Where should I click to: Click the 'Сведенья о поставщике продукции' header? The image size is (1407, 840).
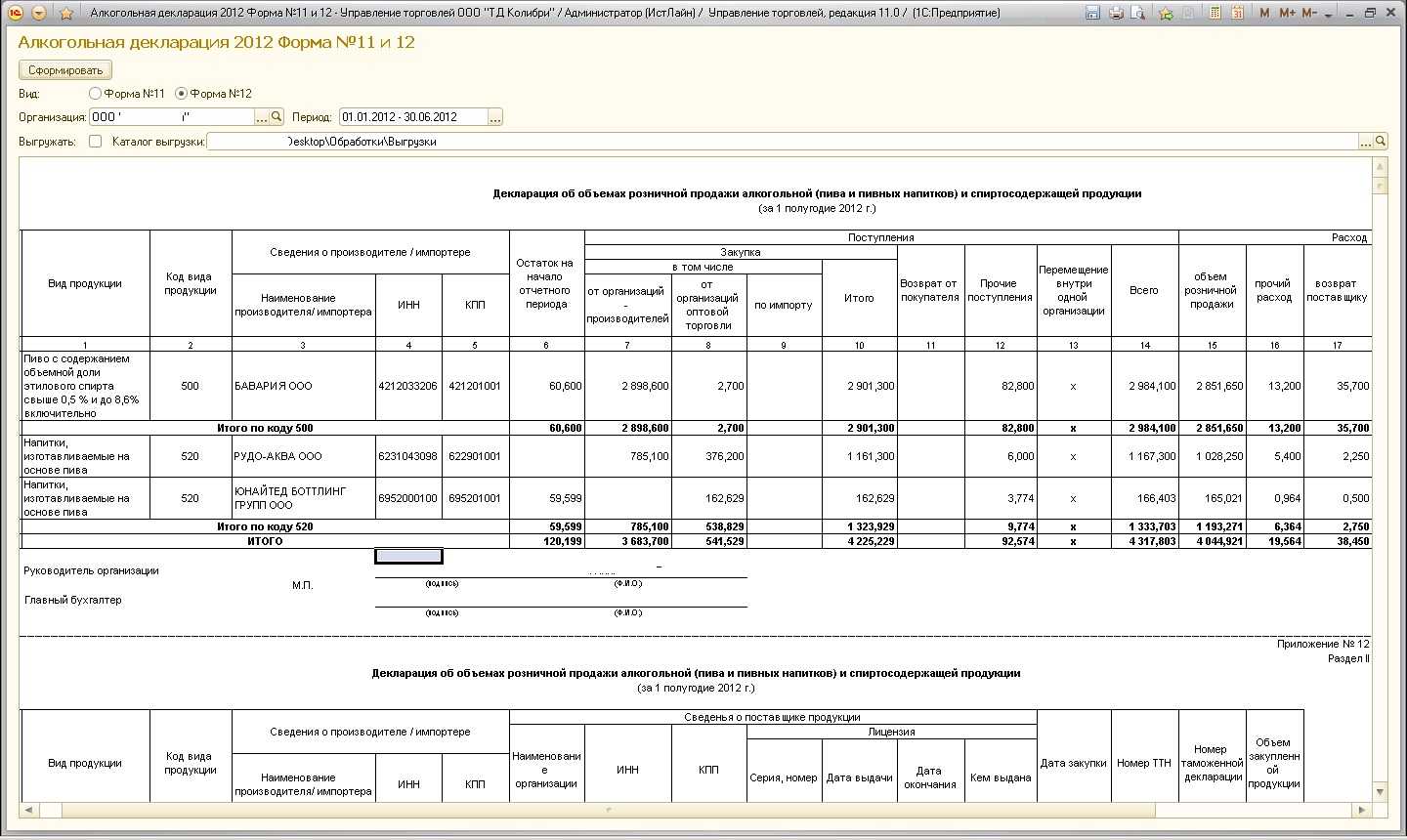tap(773, 717)
